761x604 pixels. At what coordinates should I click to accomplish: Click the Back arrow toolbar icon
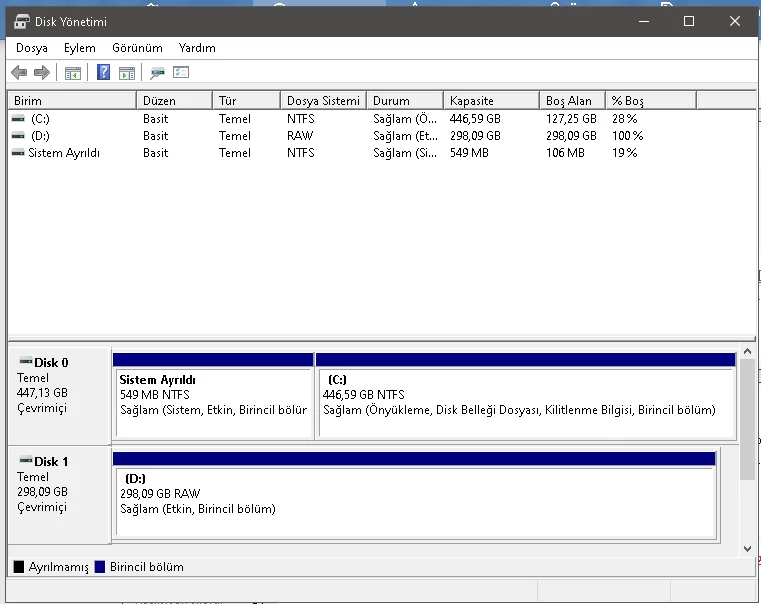pyautogui.click(x=19, y=73)
